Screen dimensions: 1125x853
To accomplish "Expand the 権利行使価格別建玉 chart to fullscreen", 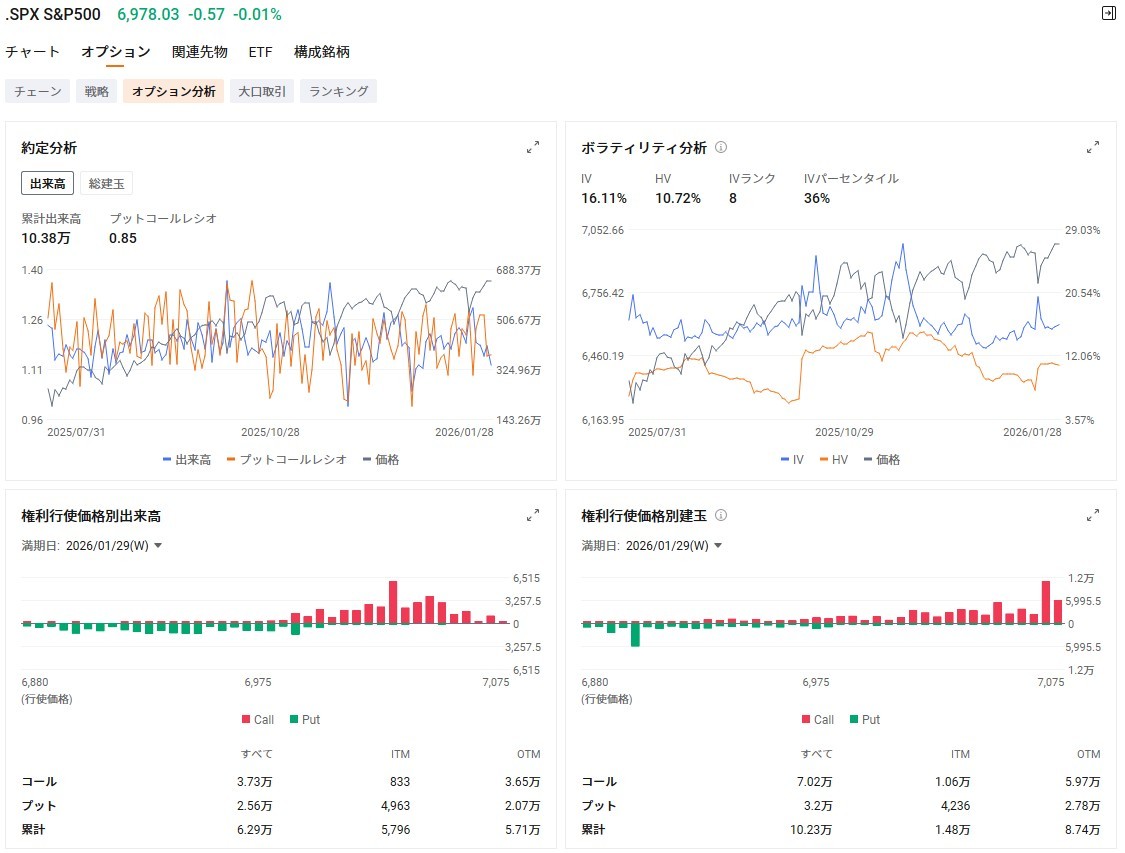I will click(x=1093, y=516).
